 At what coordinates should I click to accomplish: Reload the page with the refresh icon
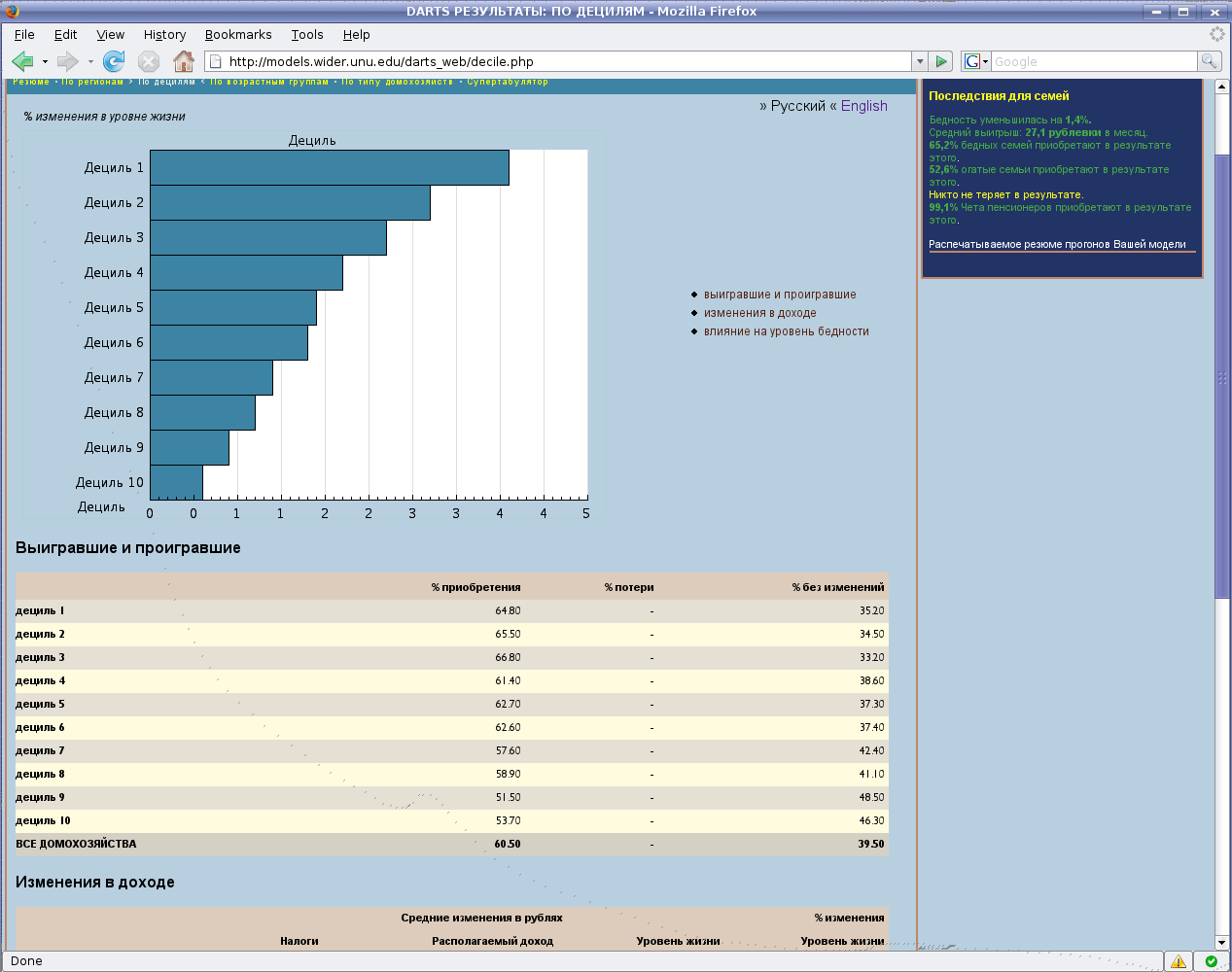pyautogui.click(x=113, y=61)
